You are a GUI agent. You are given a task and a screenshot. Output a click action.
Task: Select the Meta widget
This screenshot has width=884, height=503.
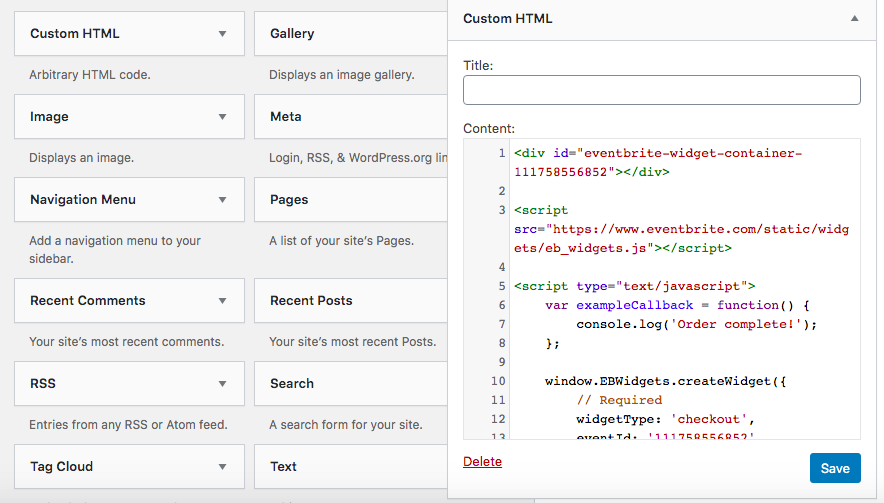351,117
